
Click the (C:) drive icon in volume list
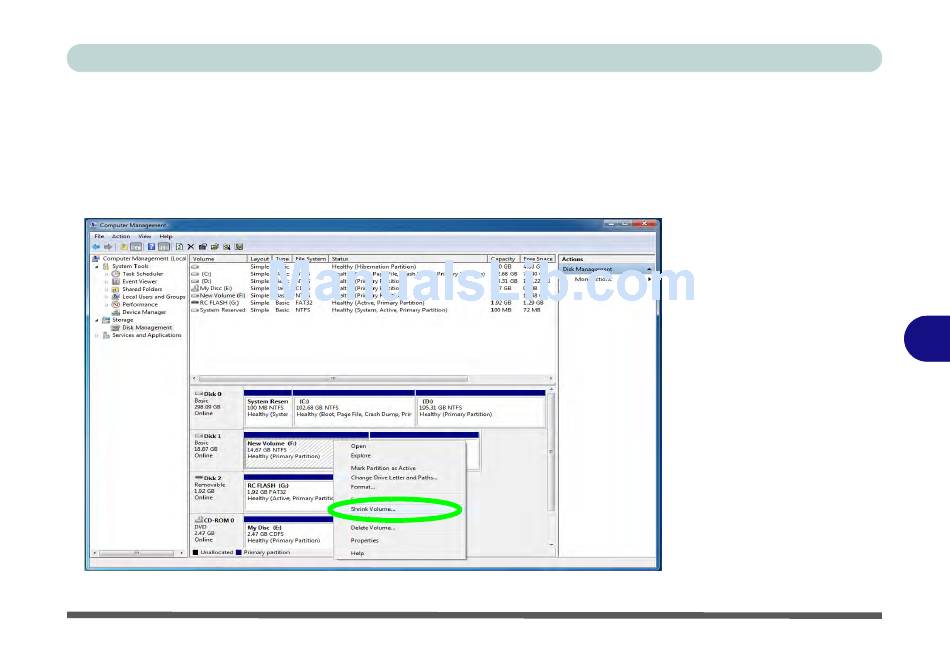pyautogui.click(x=195, y=274)
